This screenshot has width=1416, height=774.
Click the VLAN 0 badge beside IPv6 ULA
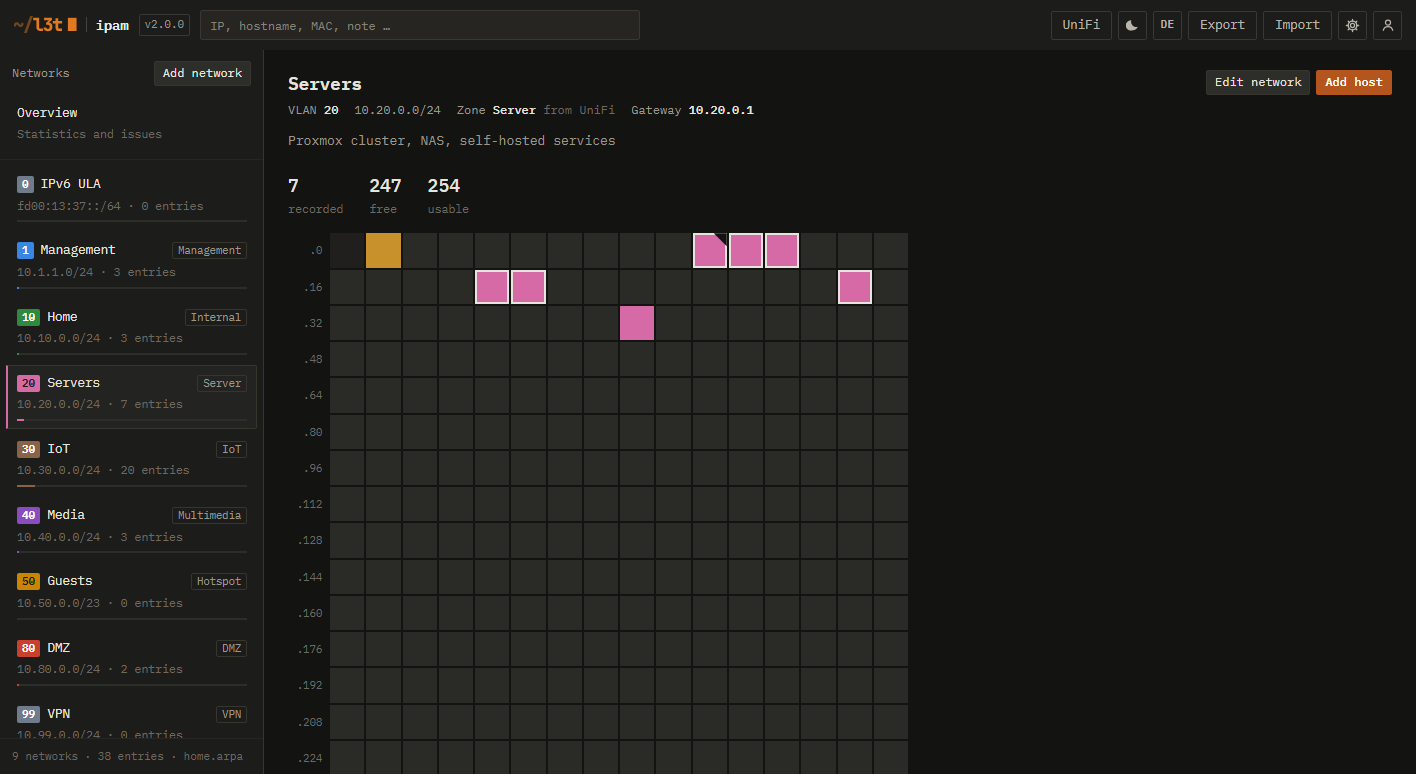tap(25, 184)
